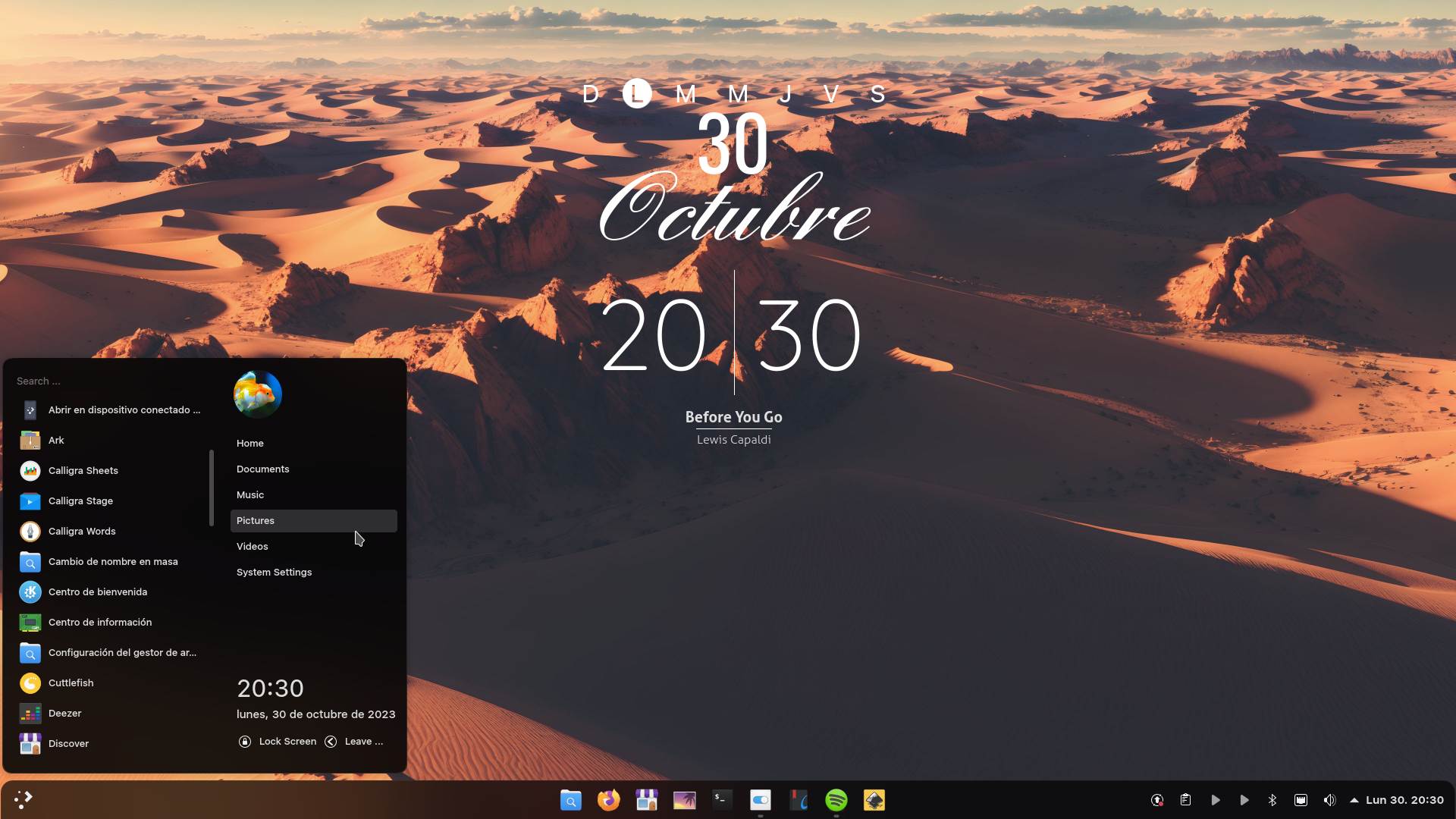
Task: Open the application launcher icon
Action: tap(24, 799)
